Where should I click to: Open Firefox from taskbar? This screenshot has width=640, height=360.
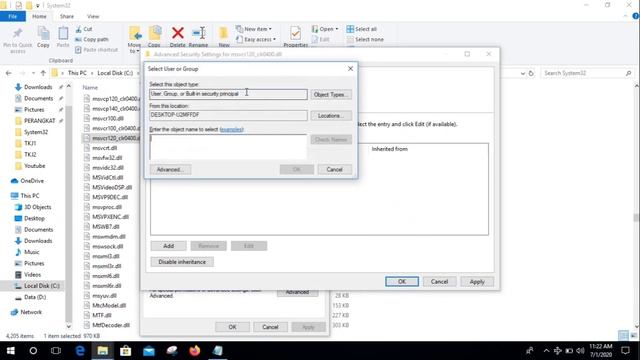pyautogui.click(x=195, y=351)
